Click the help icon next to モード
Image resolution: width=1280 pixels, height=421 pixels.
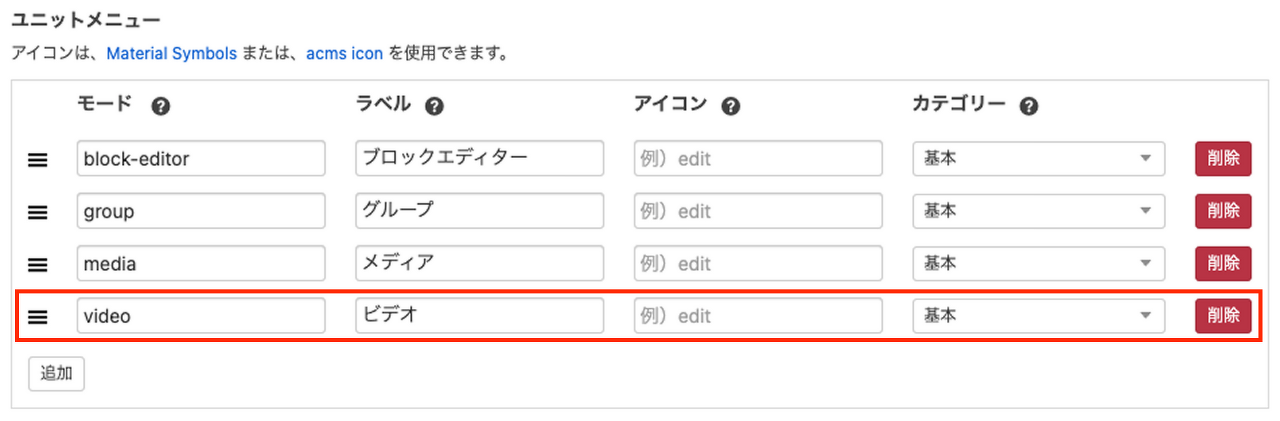(159, 106)
